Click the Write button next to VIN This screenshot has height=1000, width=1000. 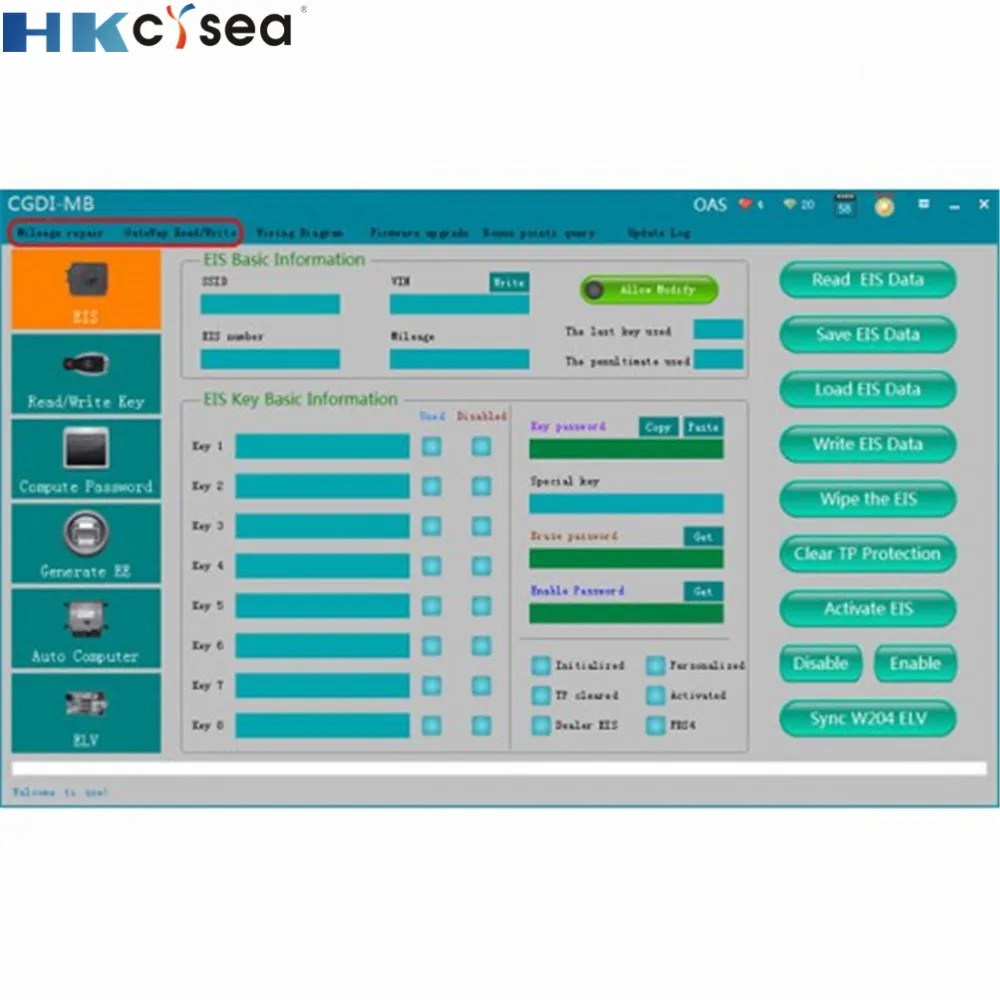[509, 283]
